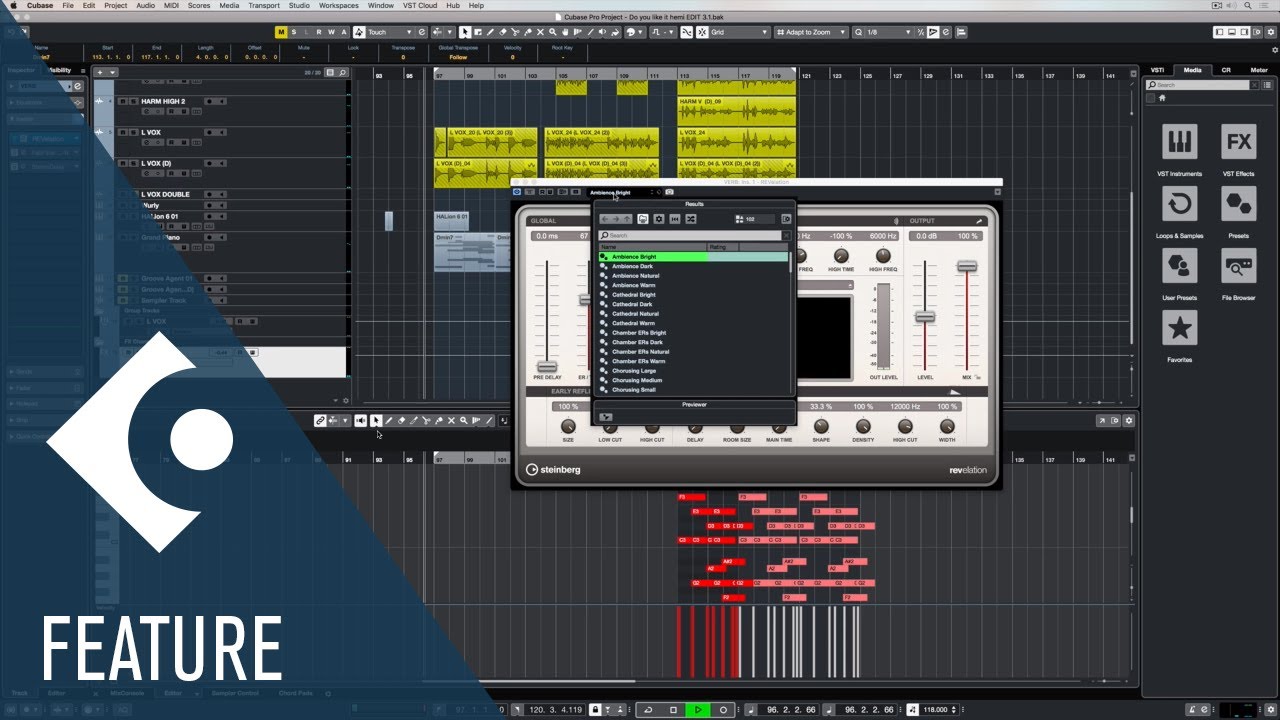
Task: Click the Pre Delay fader handle
Action: (x=547, y=367)
